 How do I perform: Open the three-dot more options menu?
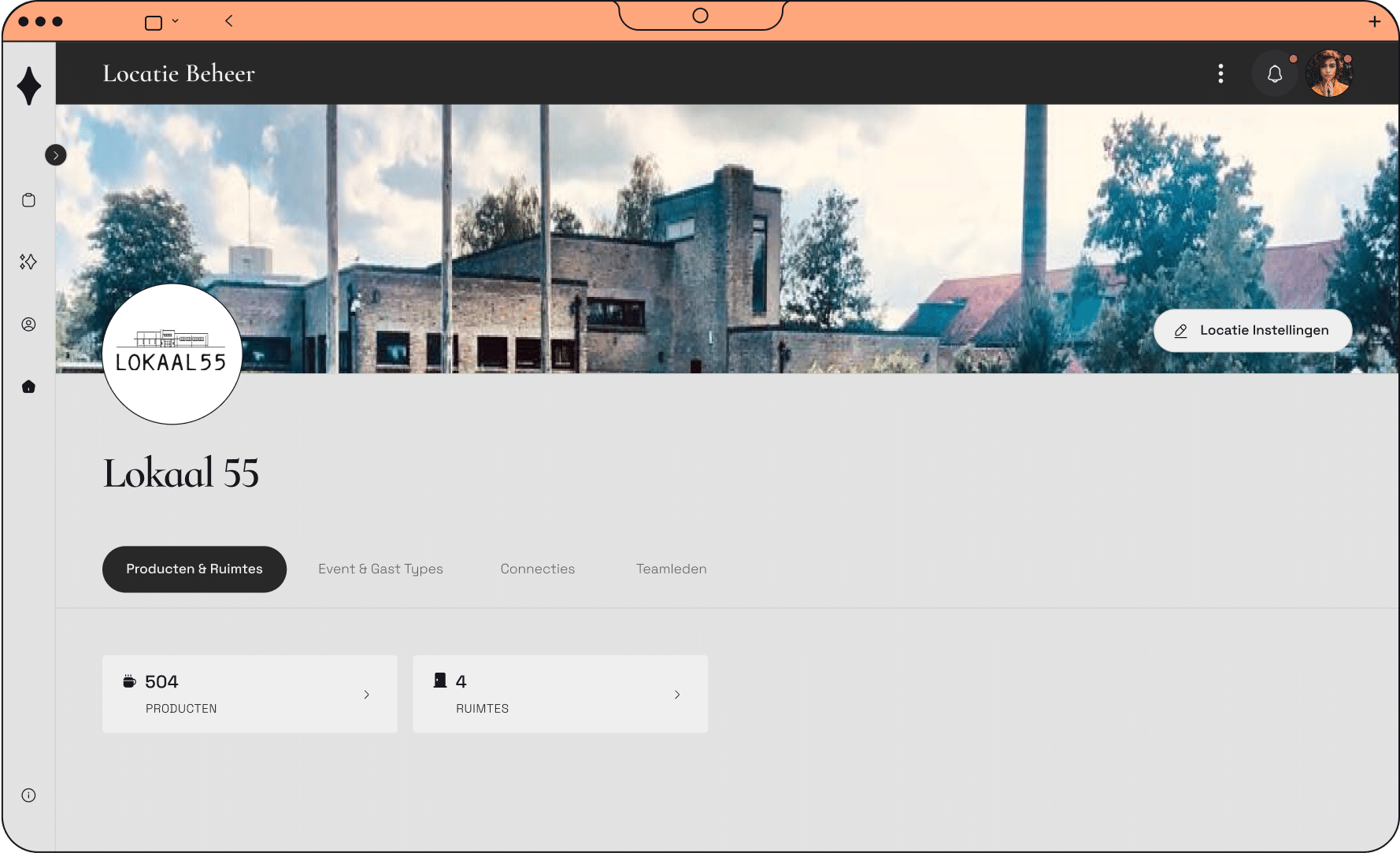1220,74
